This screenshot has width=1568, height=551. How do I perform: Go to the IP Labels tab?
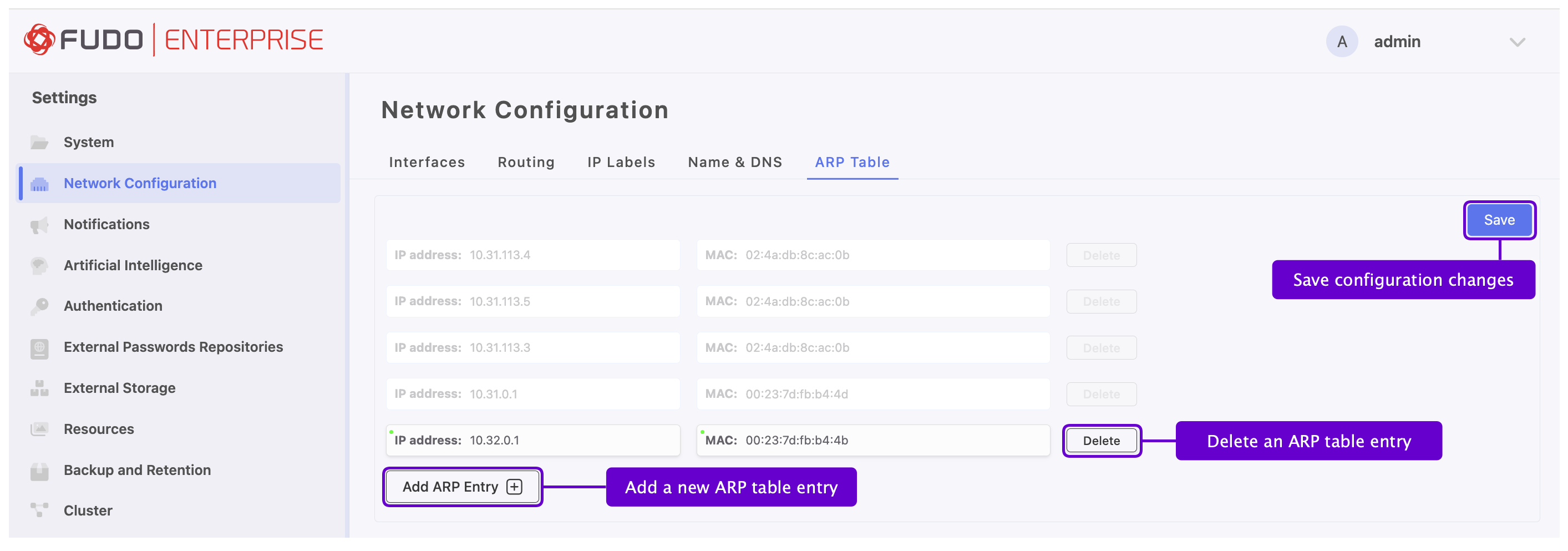pos(621,163)
